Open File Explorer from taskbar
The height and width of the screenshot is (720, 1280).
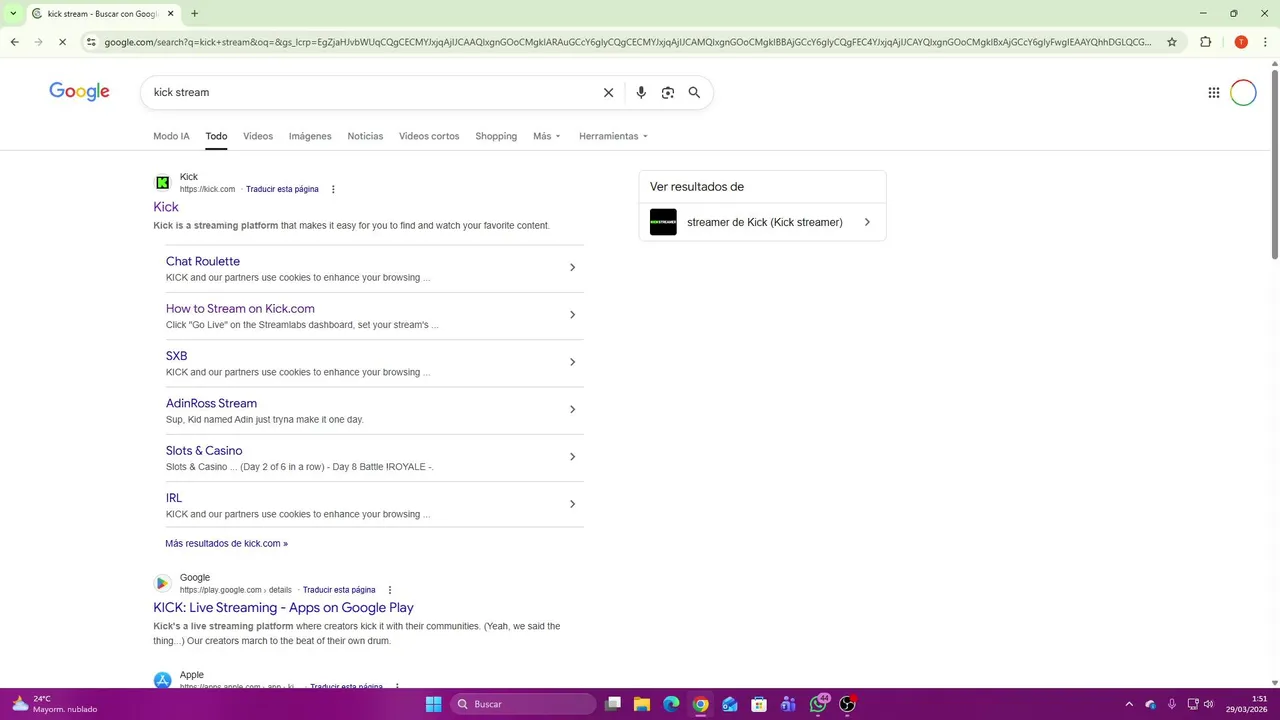pos(642,704)
